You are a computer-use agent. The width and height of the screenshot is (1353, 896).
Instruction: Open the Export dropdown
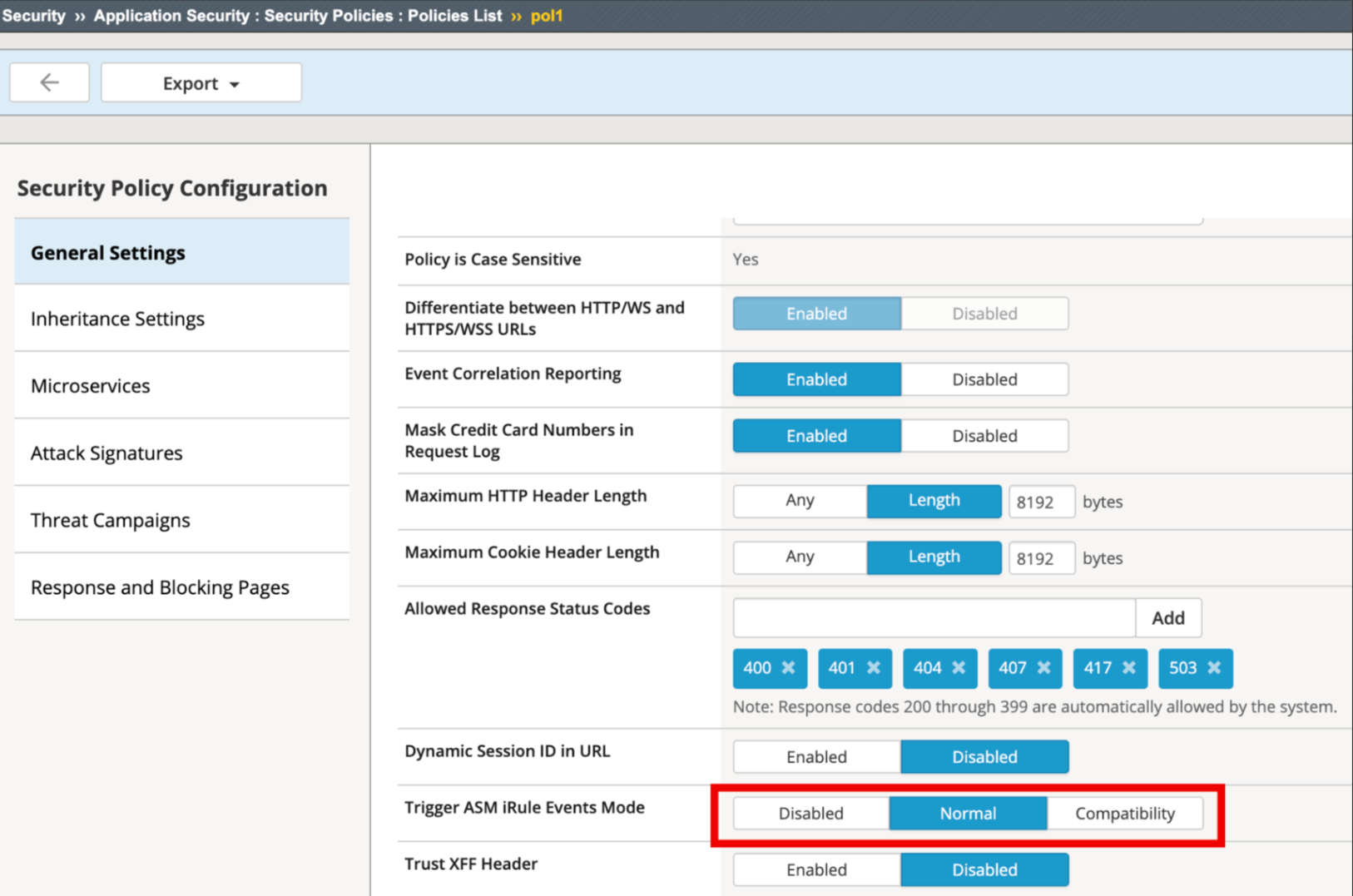pyautogui.click(x=200, y=82)
